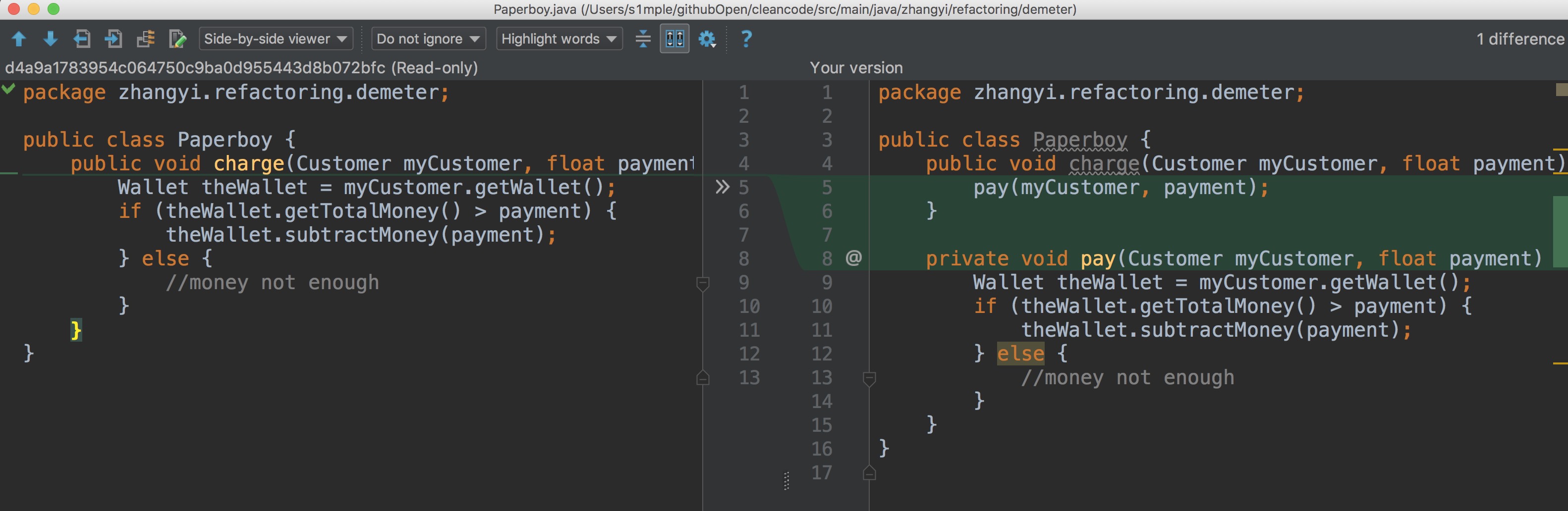The height and width of the screenshot is (511, 1568).
Task: Expand the Highlight words dropdown
Action: click(x=558, y=39)
